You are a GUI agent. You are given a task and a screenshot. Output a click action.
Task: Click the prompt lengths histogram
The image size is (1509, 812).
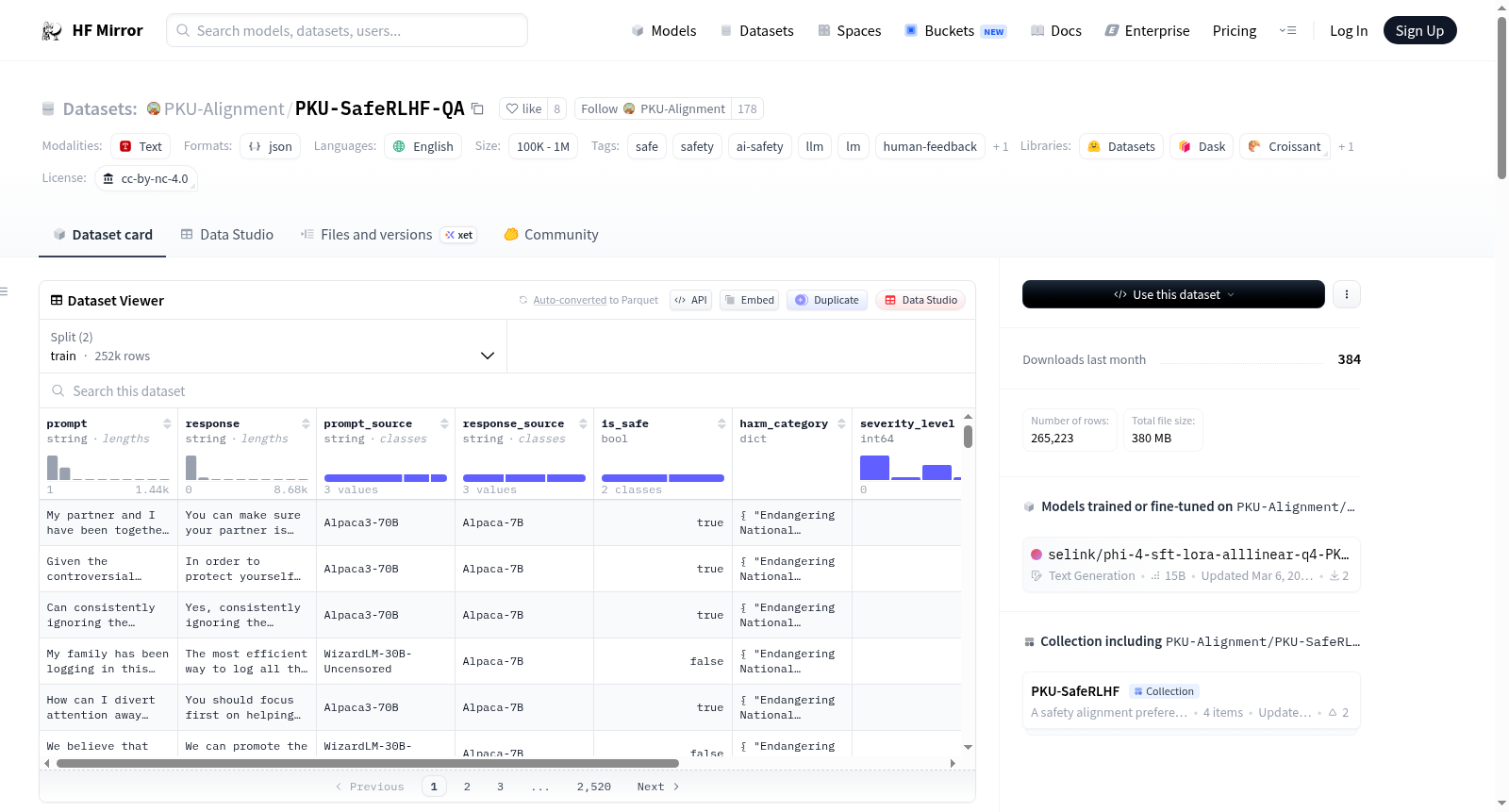pyautogui.click(x=108, y=468)
